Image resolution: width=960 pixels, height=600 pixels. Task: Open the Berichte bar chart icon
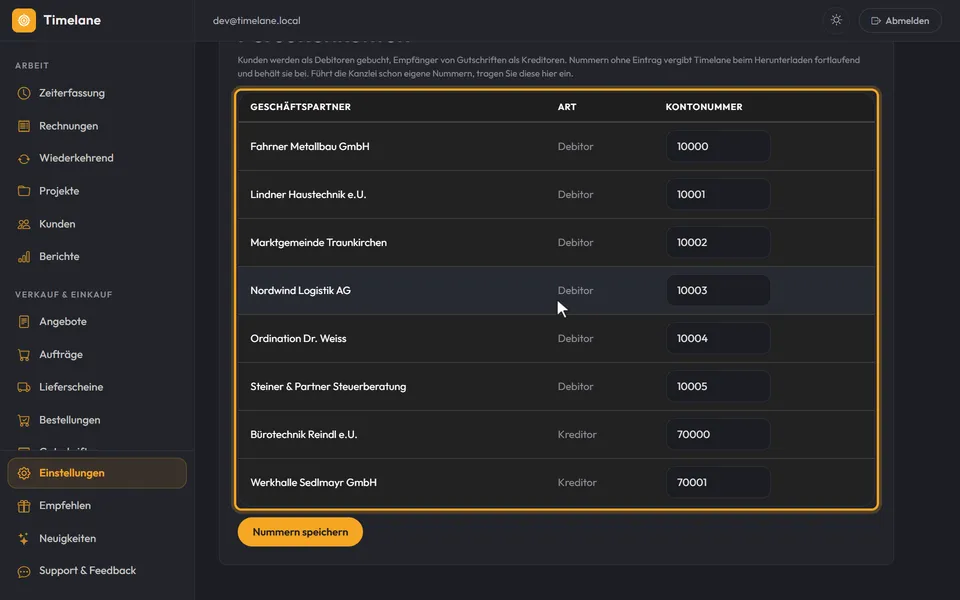point(24,257)
